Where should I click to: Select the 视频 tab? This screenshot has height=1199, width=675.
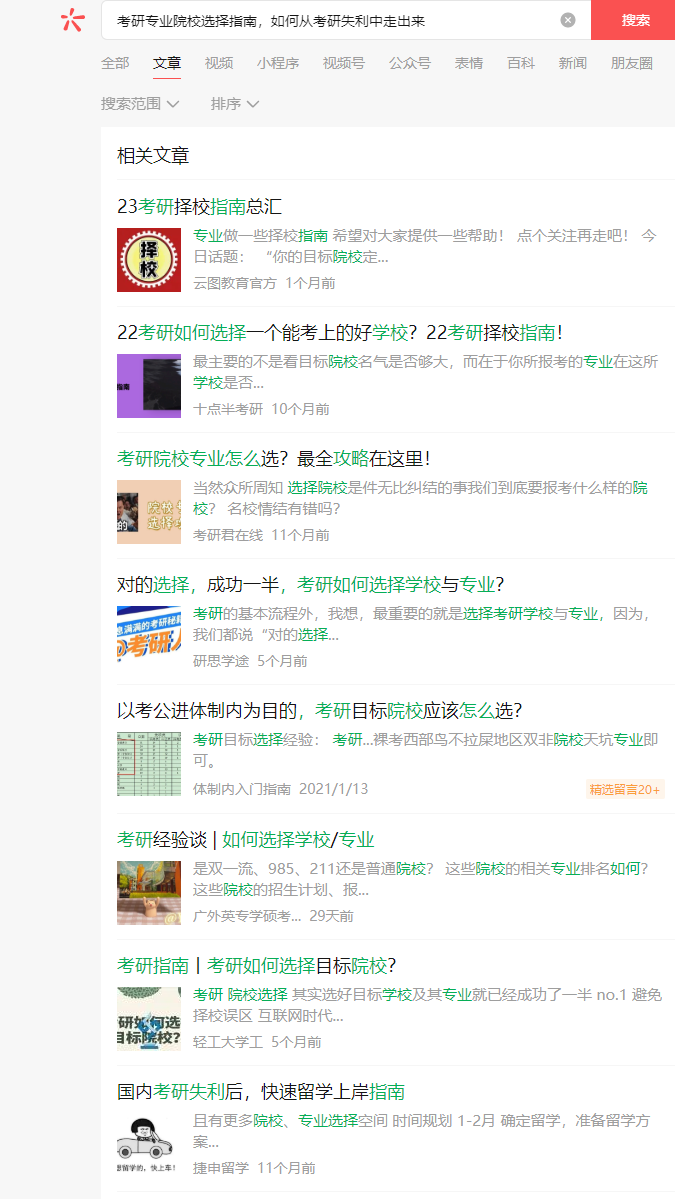point(219,63)
